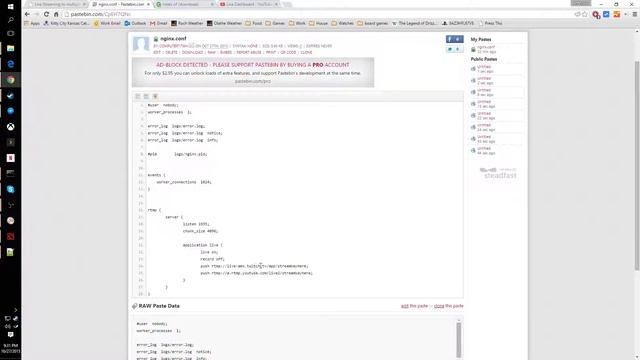Open Task View on the taskbar
Viewport: 640px width, 360px height.
pos(11,33)
